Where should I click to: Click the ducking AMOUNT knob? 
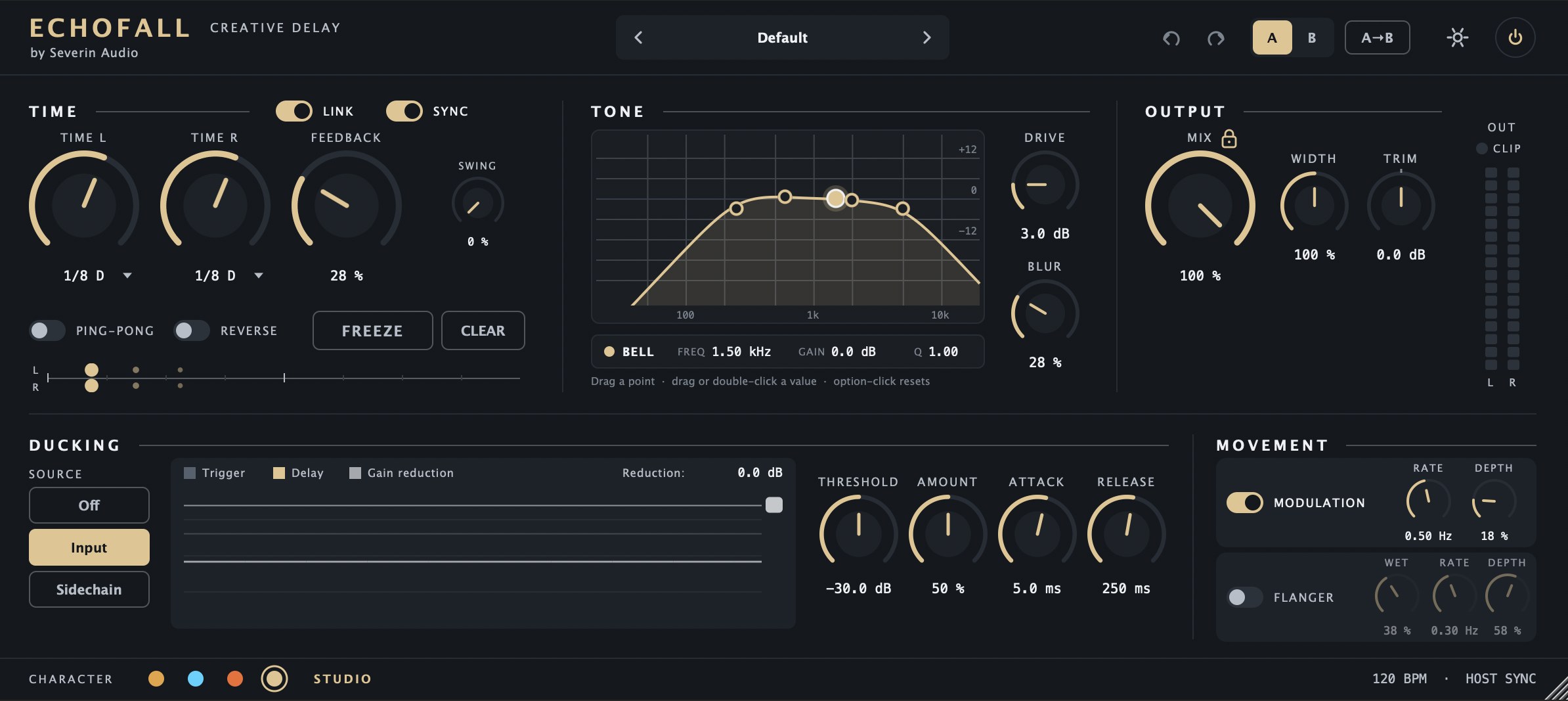point(948,534)
